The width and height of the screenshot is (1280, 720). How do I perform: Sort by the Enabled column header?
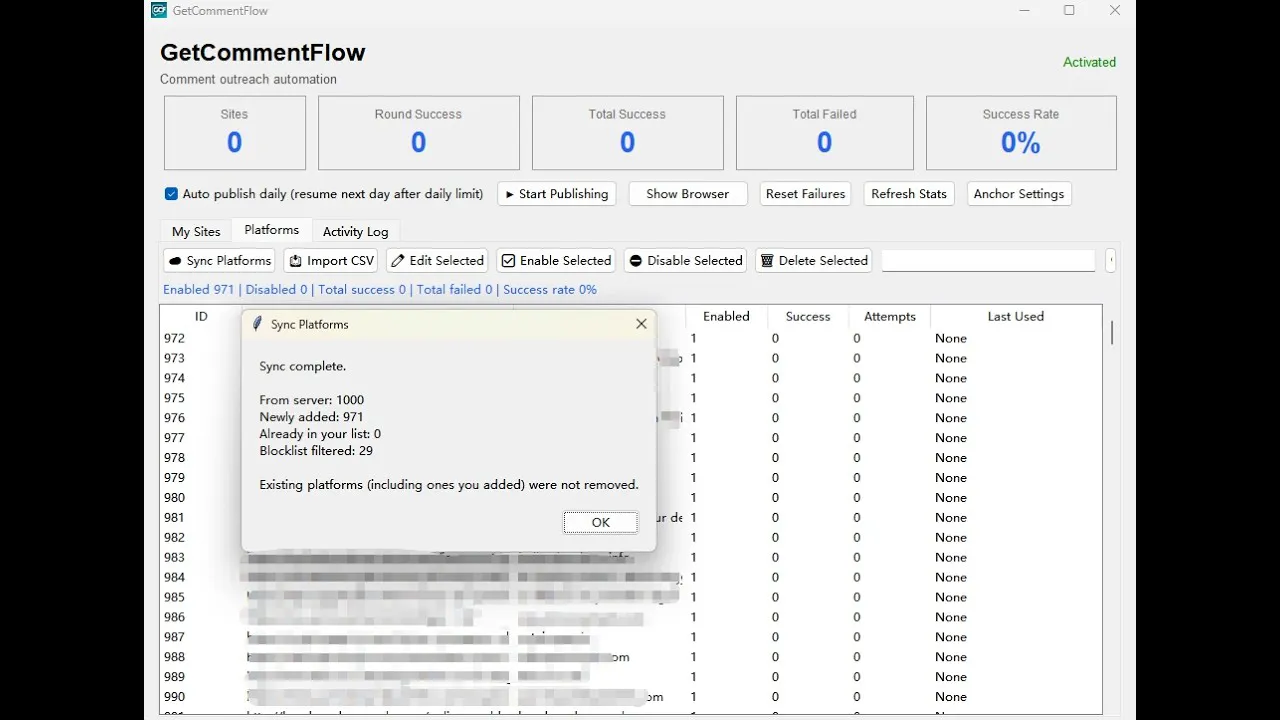[x=726, y=316]
